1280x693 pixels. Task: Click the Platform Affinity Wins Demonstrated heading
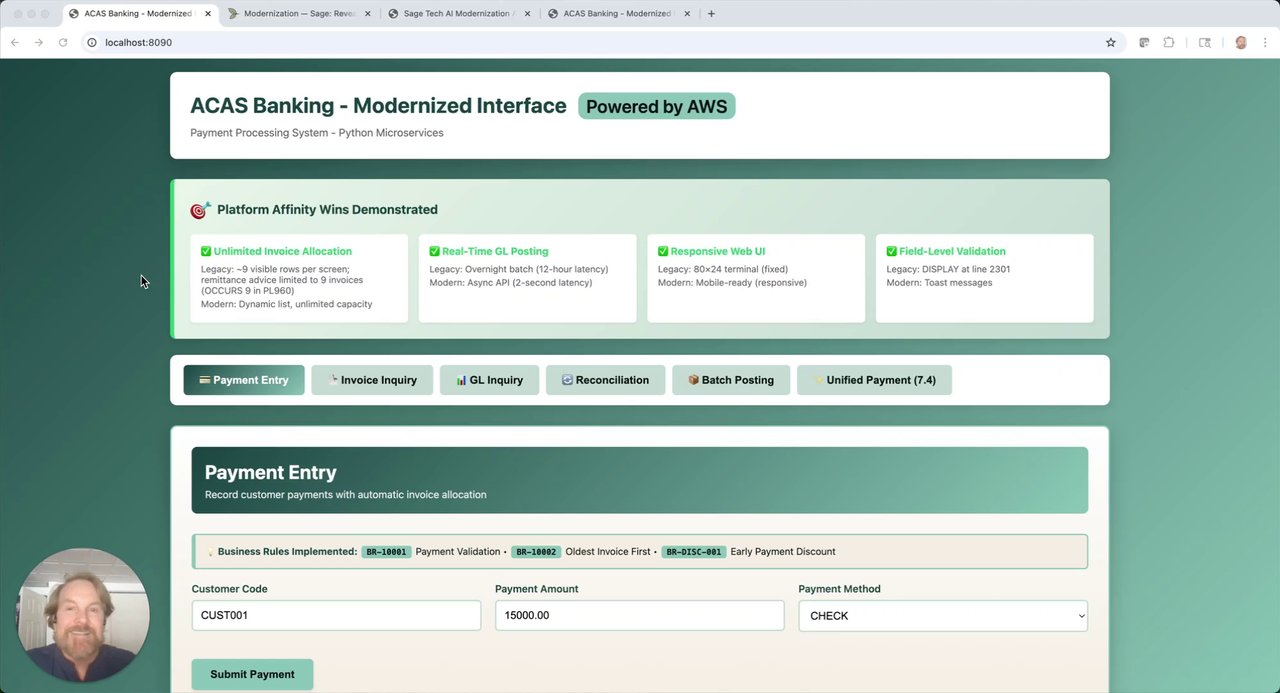[327, 210]
